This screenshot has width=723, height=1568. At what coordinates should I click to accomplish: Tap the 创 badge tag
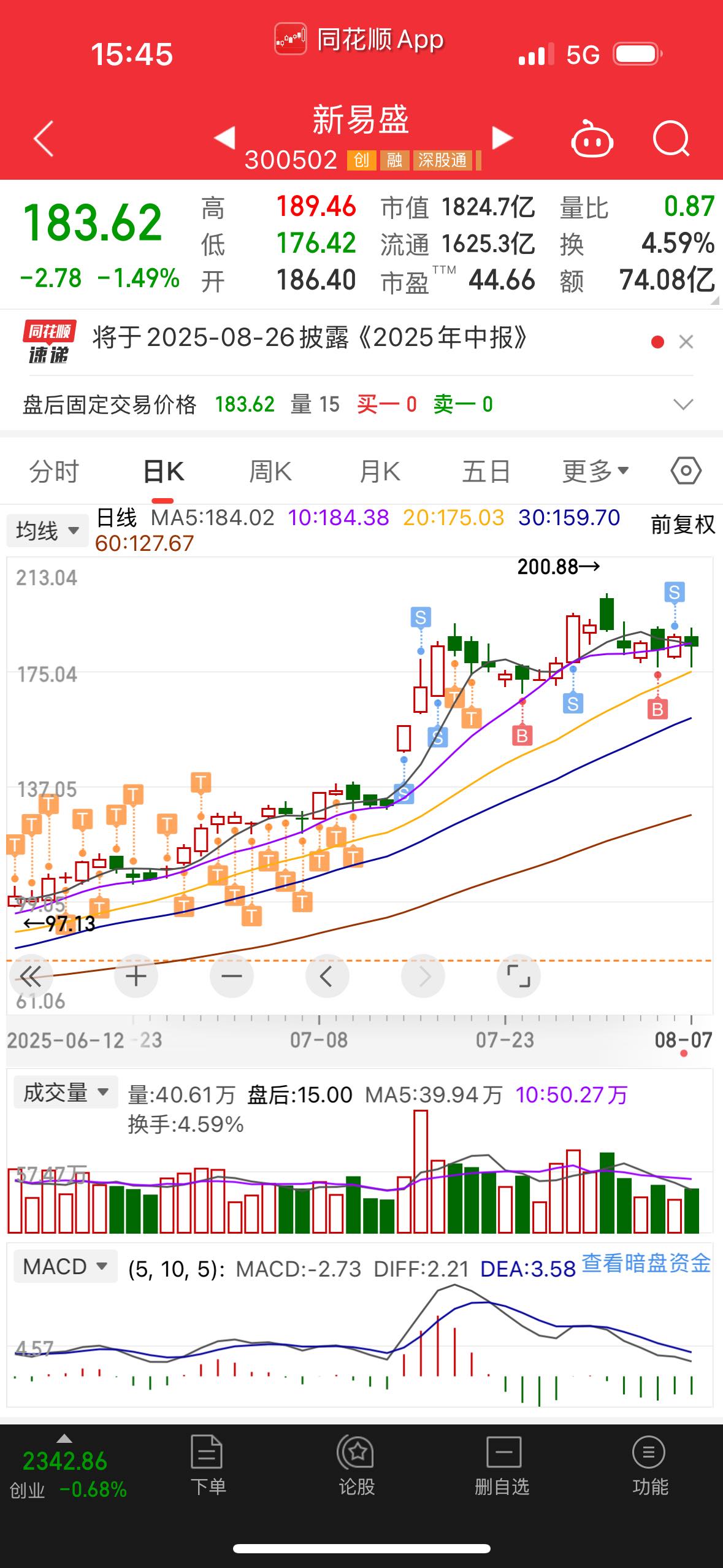point(361,160)
